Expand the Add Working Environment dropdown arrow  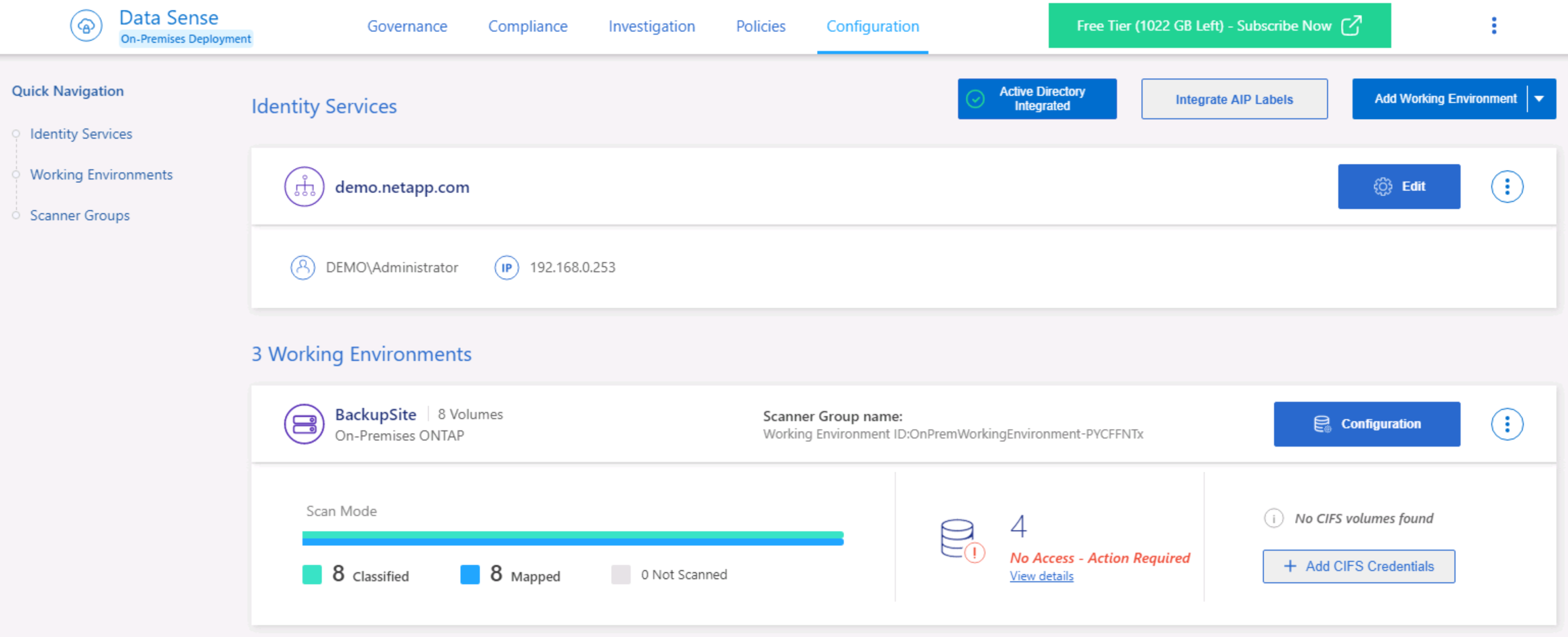[x=1540, y=99]
